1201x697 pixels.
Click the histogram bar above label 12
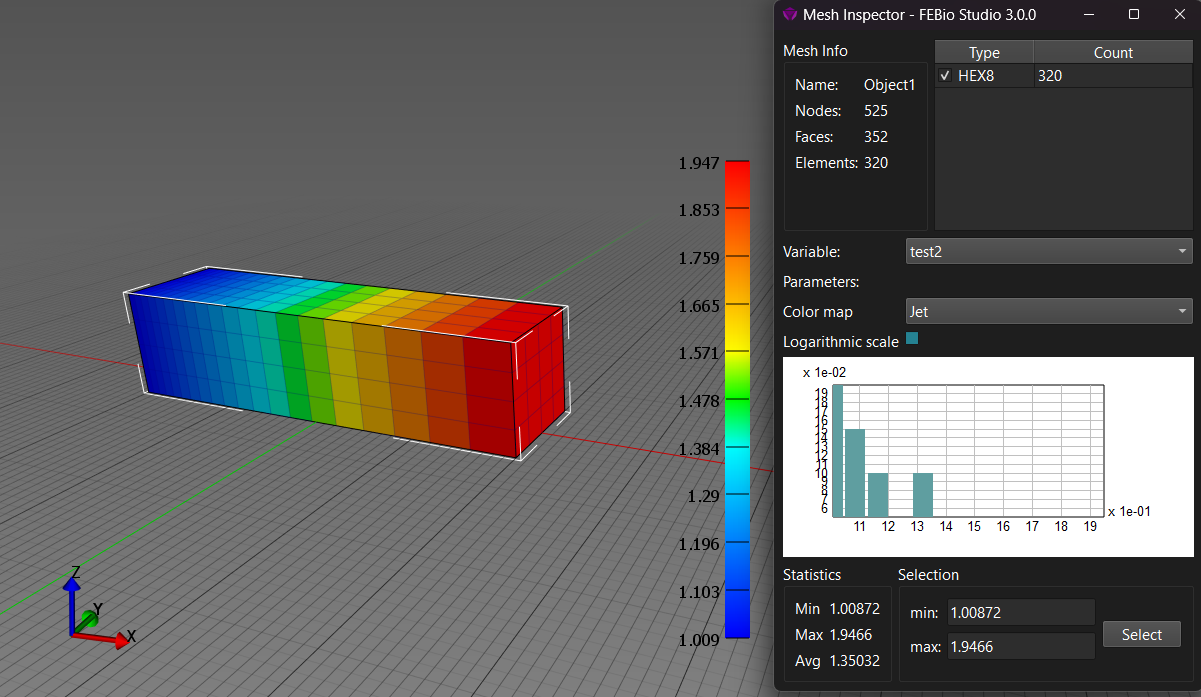click(878, 494)
